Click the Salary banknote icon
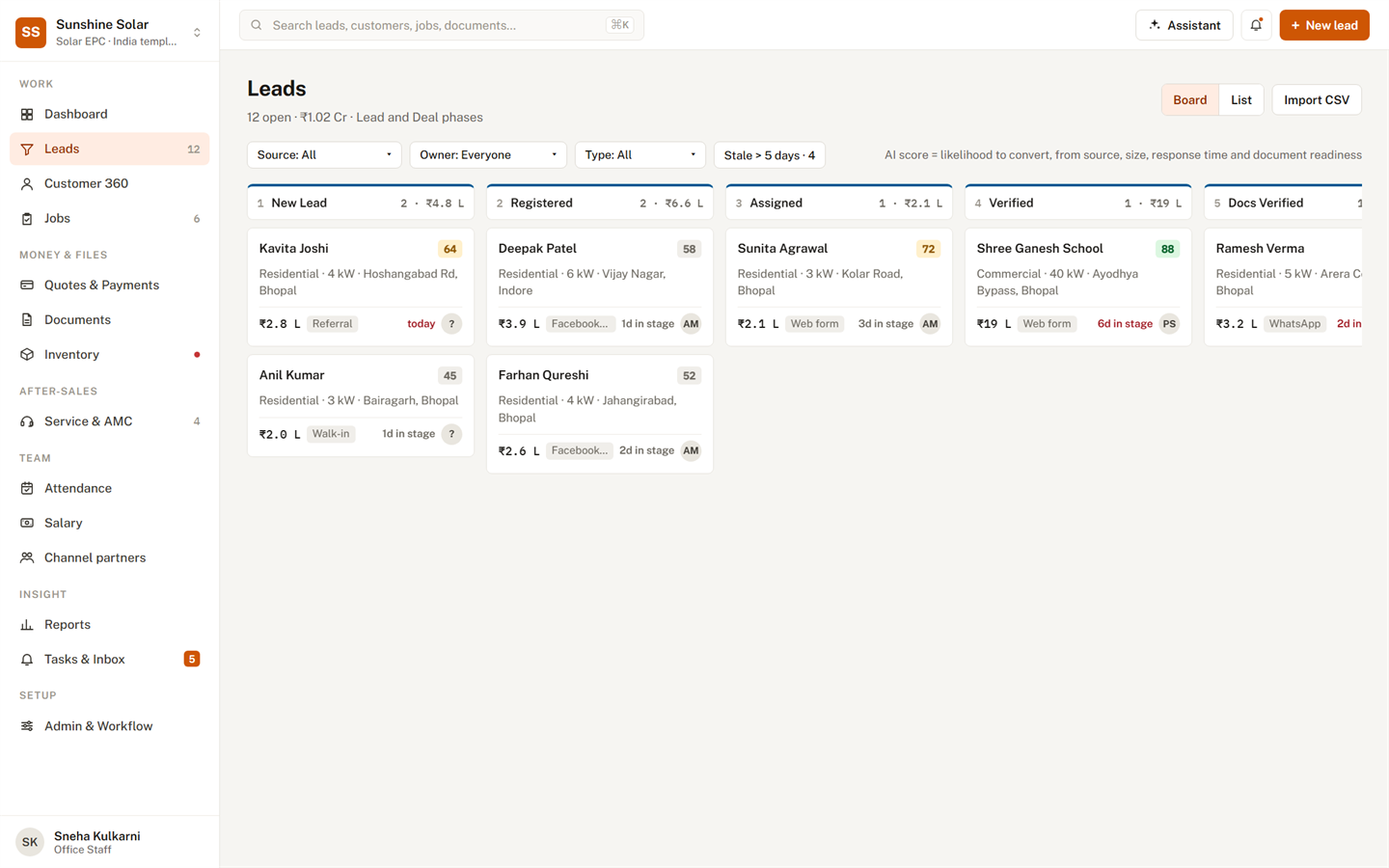The width and height of the screenshot is (1389, 868). pos(27,523)
